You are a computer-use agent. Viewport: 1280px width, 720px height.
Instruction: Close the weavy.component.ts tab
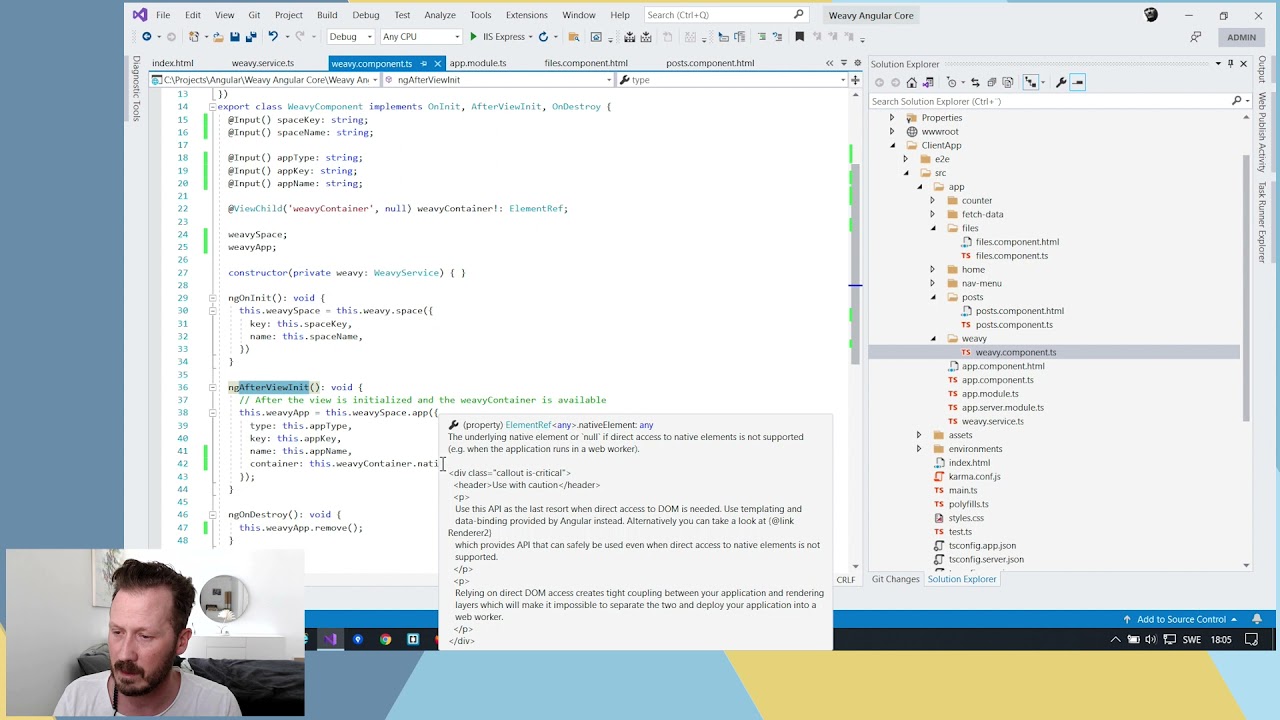[437, 63]
